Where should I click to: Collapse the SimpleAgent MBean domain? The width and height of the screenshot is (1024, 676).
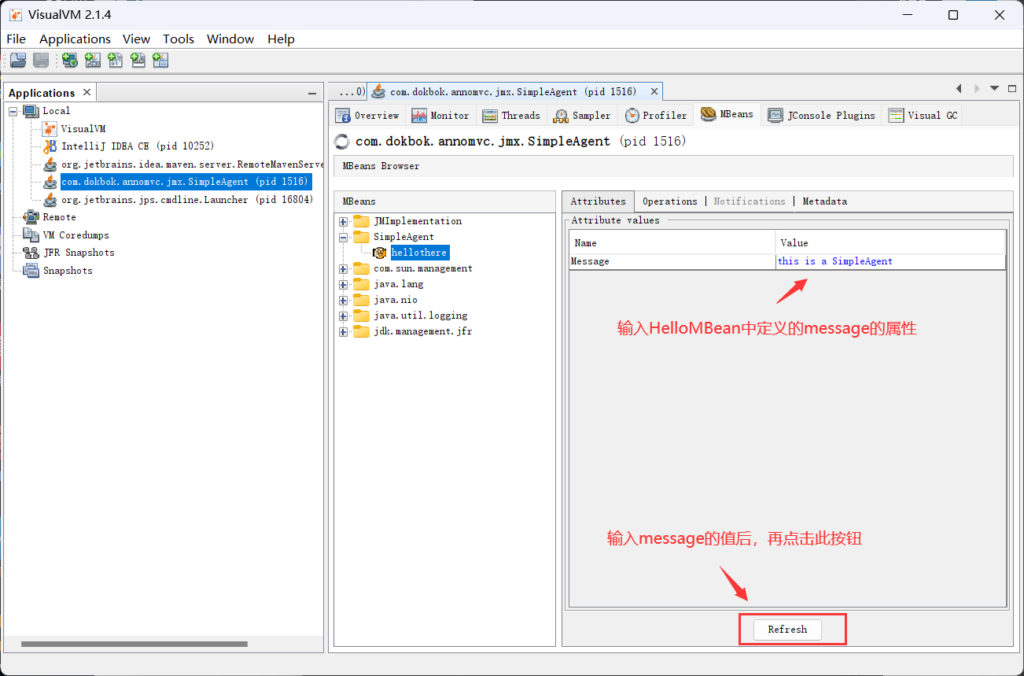(343, 237)
